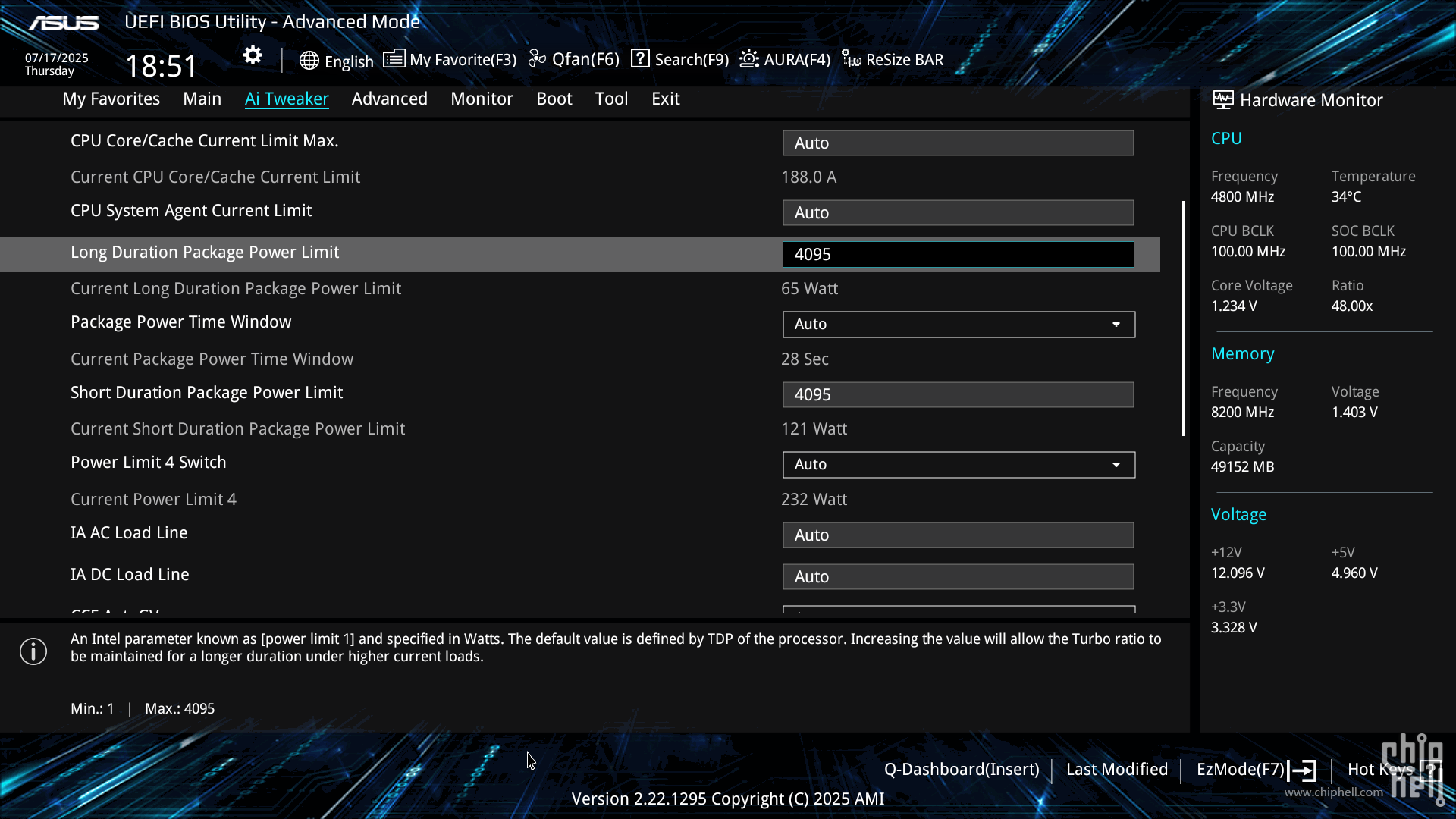This screenshot has height=819, width=1456.
Task: Click the globe language icon
Action: [309, 61]
